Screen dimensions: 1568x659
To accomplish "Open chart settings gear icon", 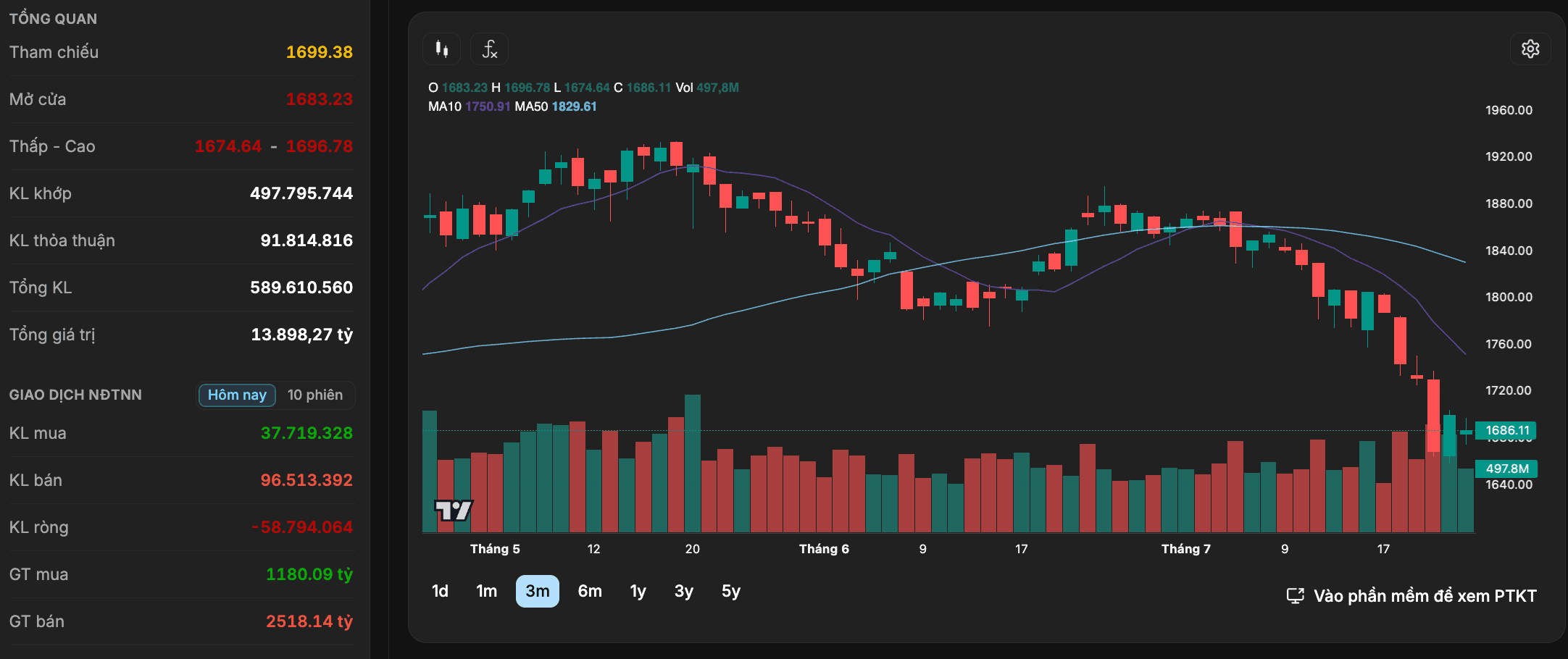I will coord(1530,49).
